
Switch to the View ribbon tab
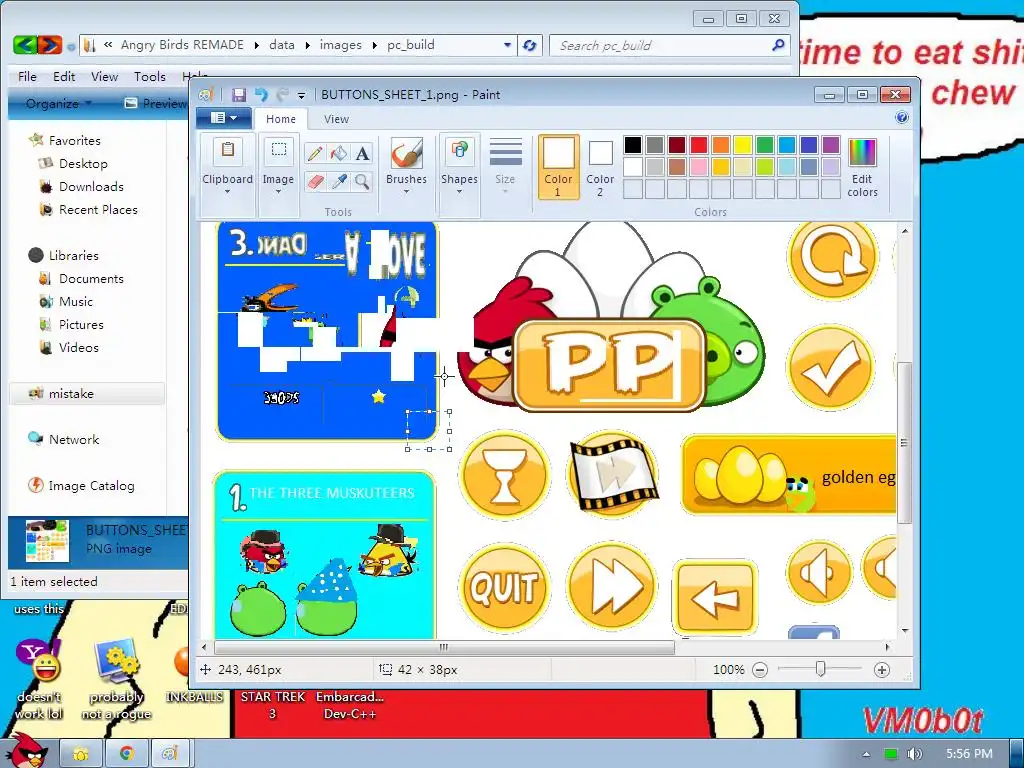tap(336, 119)
